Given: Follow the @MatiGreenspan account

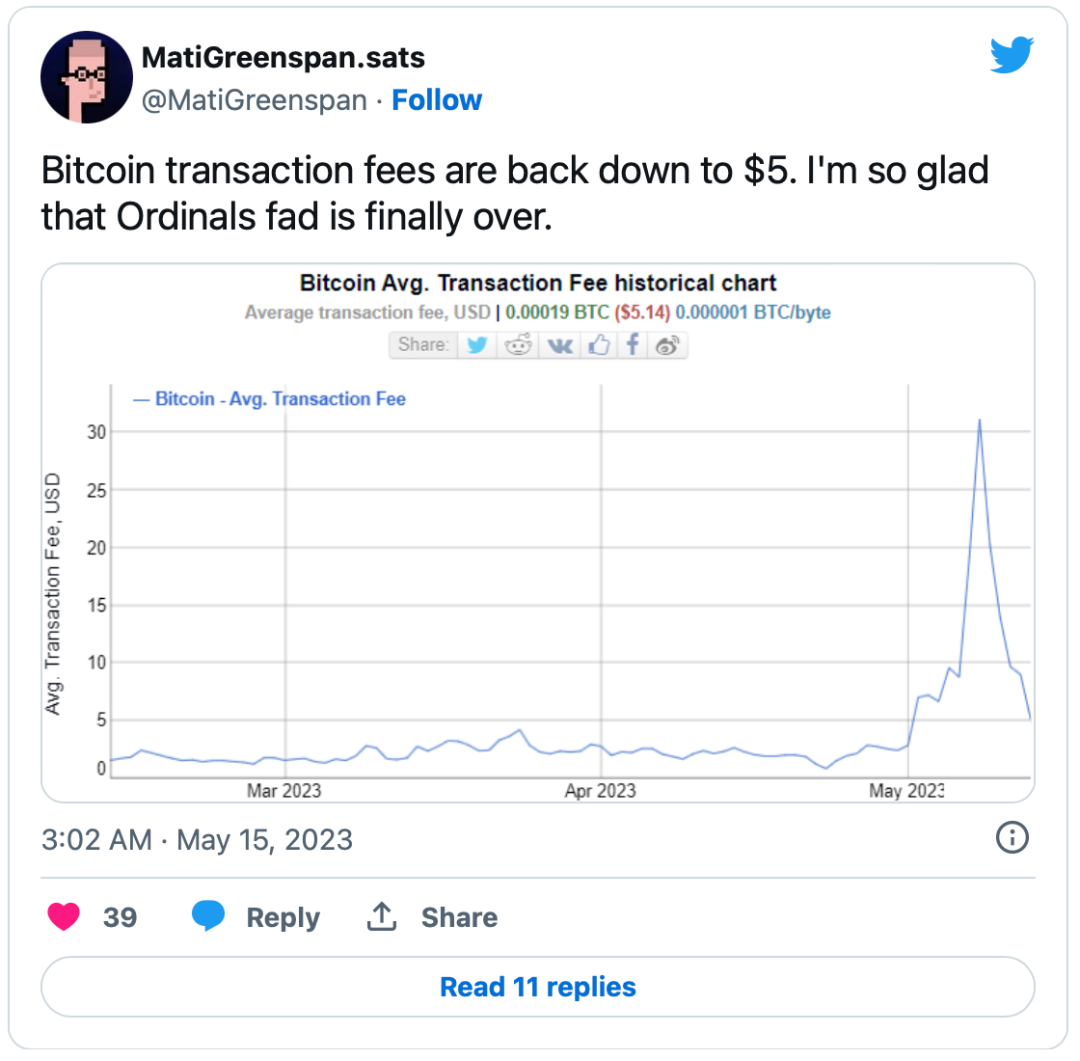Looking at the screenshot, I should (437, 101).
